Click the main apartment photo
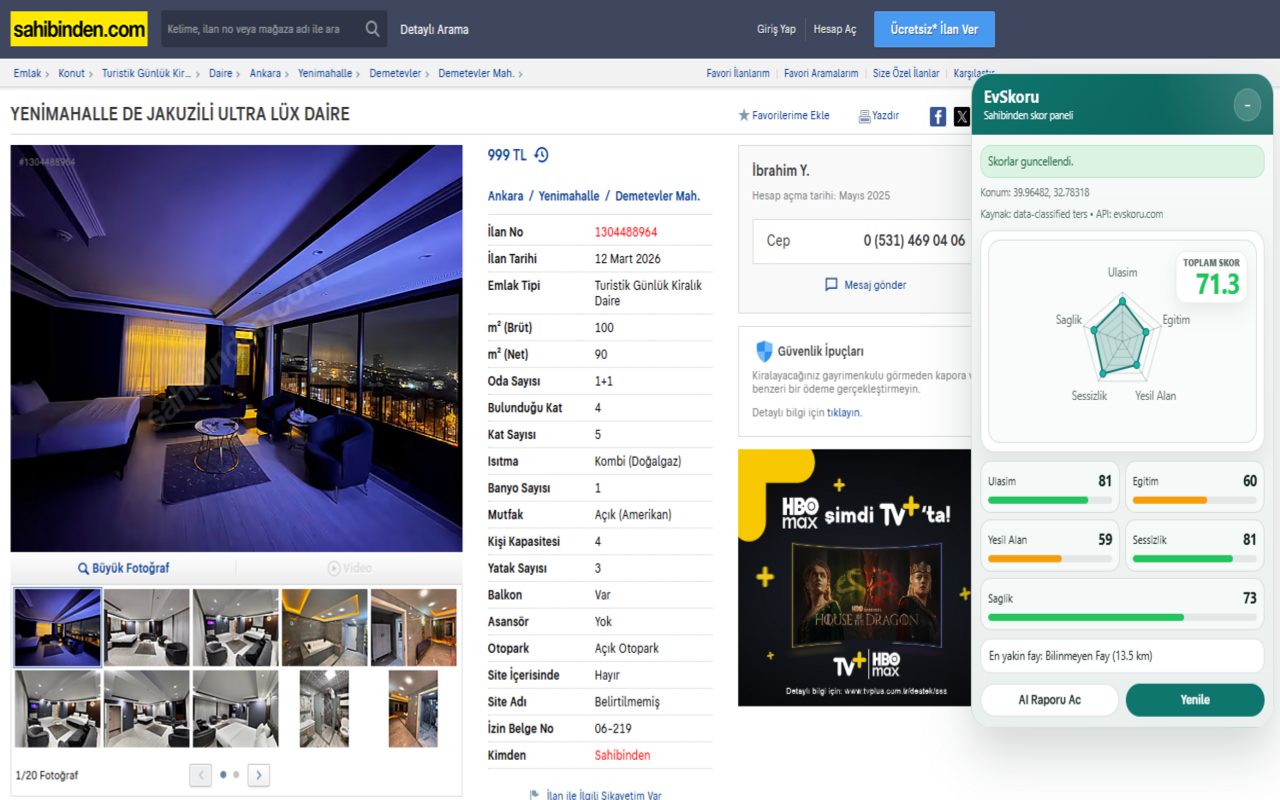Viewport: 1280px width, 800px height. click(236, 348)
